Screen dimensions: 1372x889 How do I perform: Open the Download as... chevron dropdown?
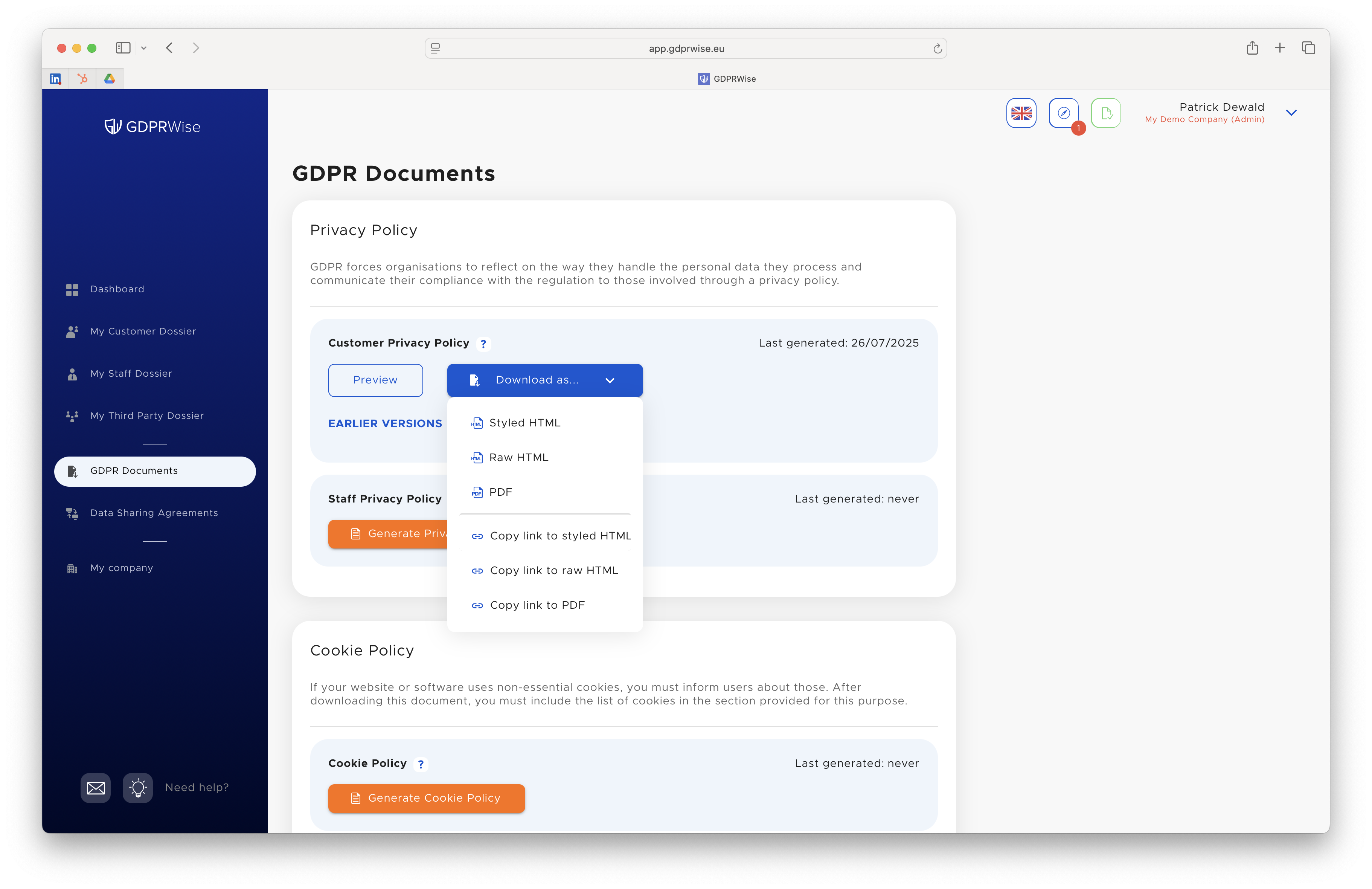(609, 380)
